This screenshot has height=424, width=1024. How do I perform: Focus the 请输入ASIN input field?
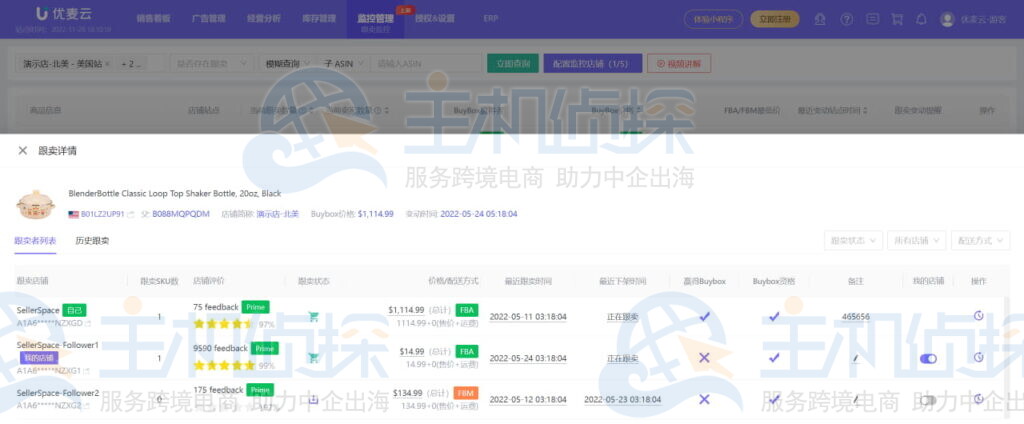click(426, 63)
